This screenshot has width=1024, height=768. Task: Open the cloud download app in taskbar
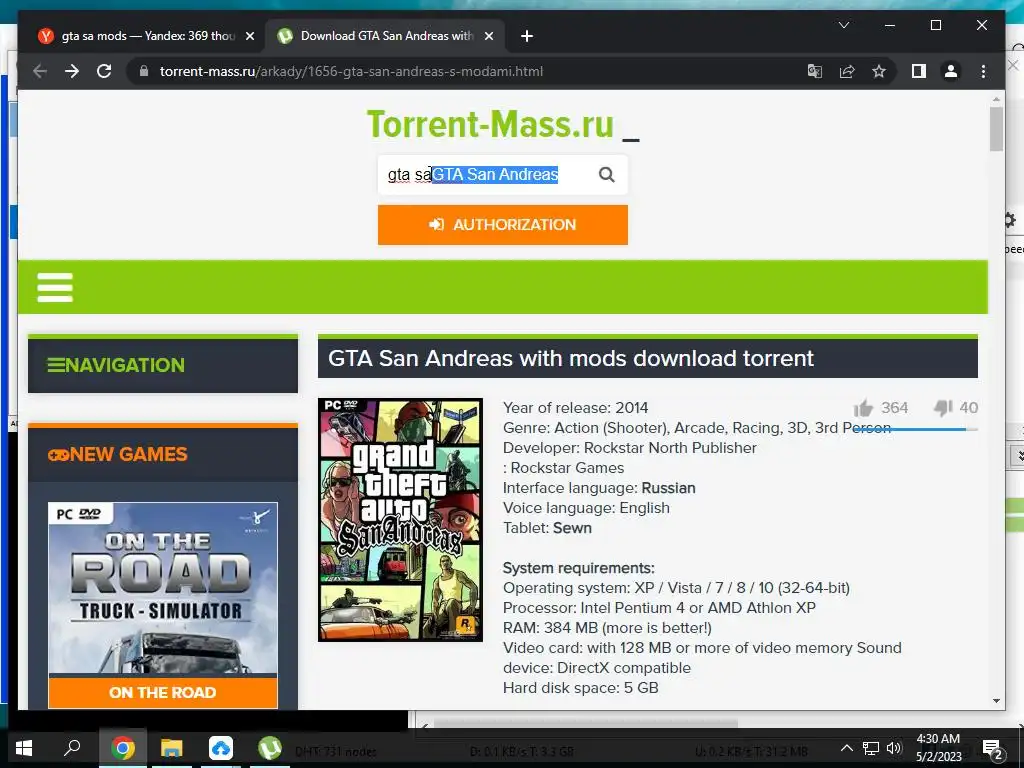point(221,748)
